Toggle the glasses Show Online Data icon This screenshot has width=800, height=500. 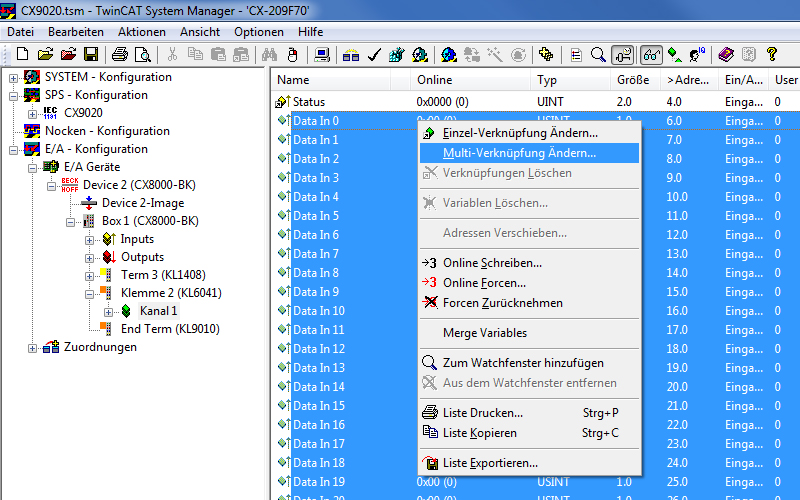tap(652, 54)
